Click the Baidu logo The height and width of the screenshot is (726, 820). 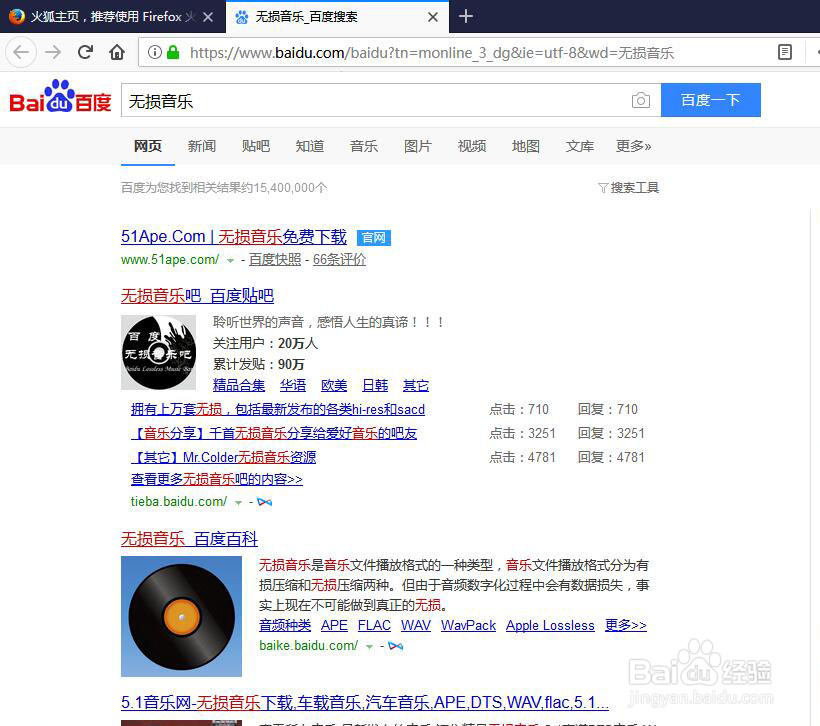[61, 97]
